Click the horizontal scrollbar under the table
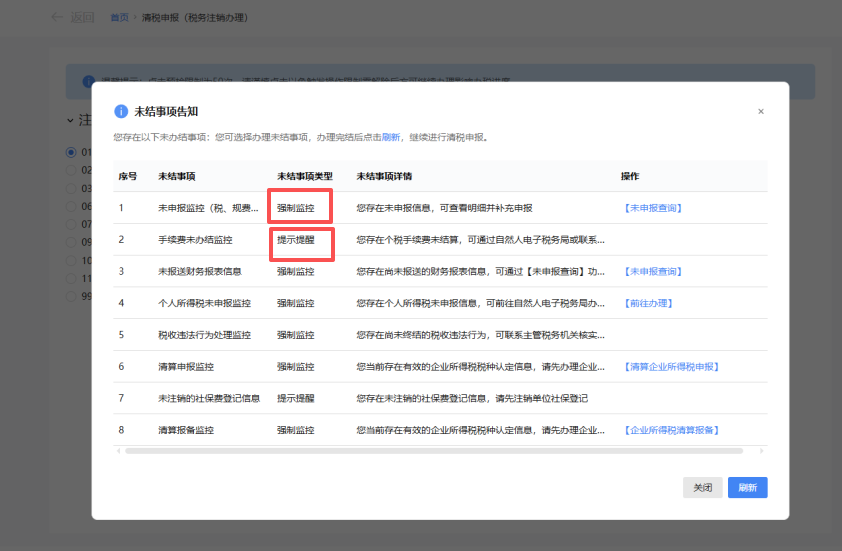The height and width of the screenshot is (551, 842). (434, 451)
